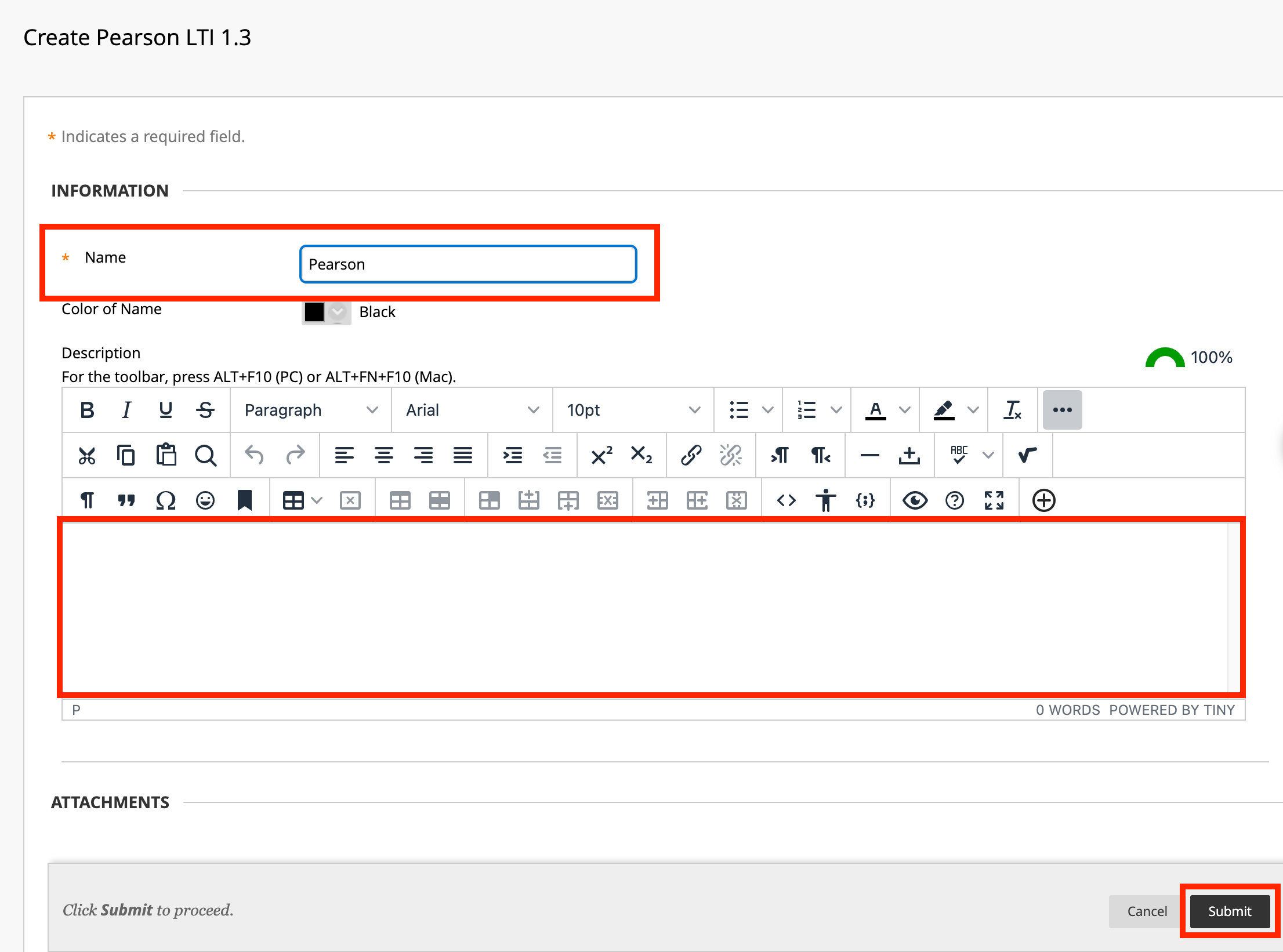Run spellcheck with ABC icon
The height and width of the screenshot is (952, 1283).
(x=959, y=455)
